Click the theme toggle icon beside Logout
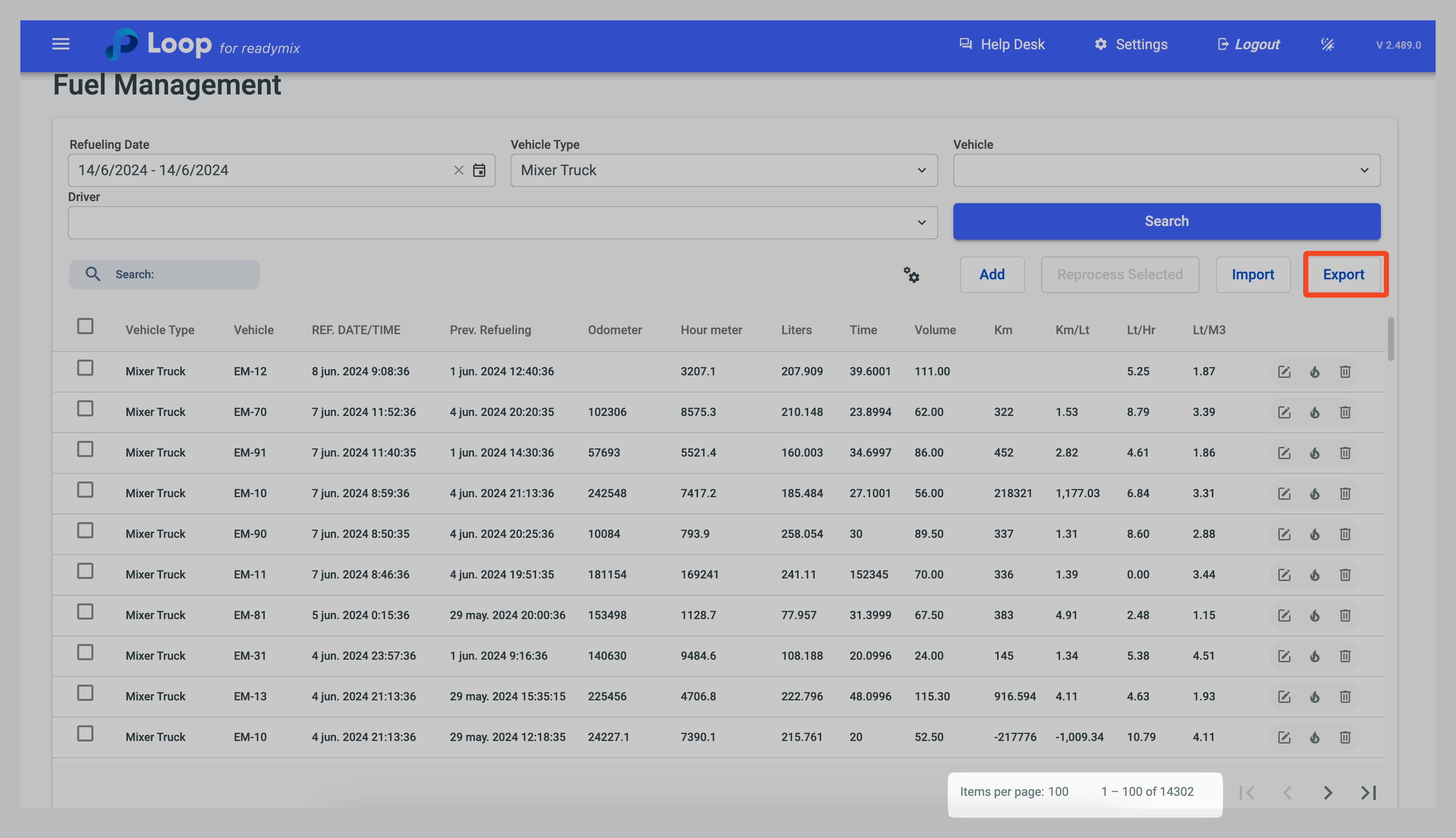 point(1327,44)
